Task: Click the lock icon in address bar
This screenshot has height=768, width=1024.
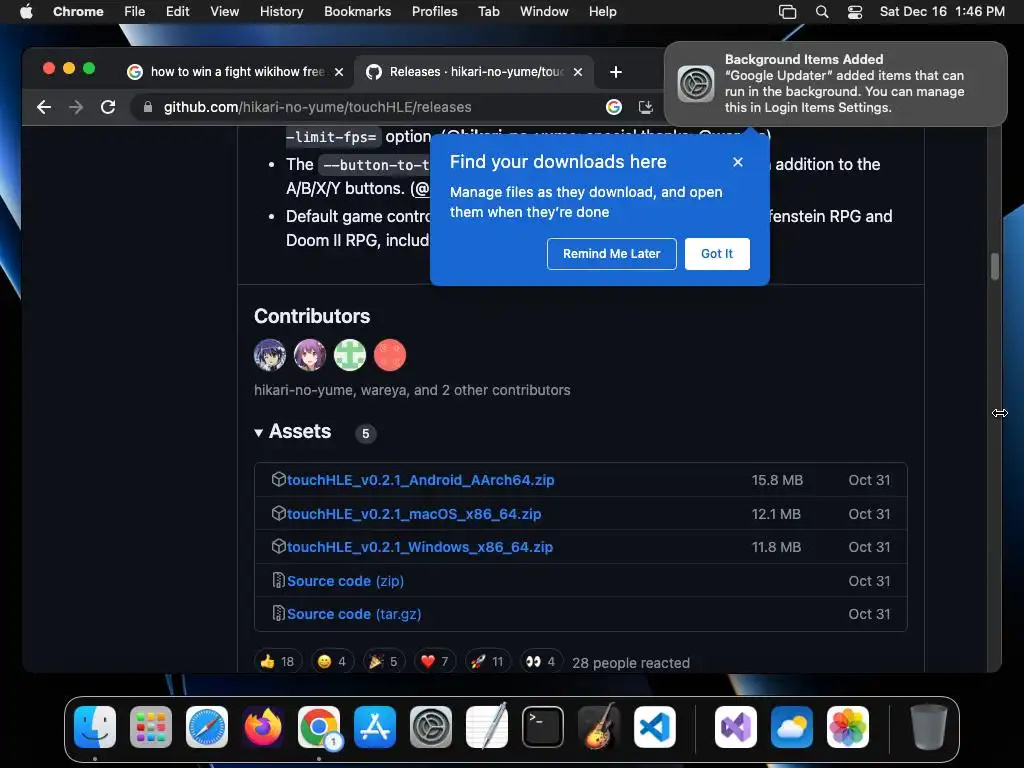Action: [148, 107]
